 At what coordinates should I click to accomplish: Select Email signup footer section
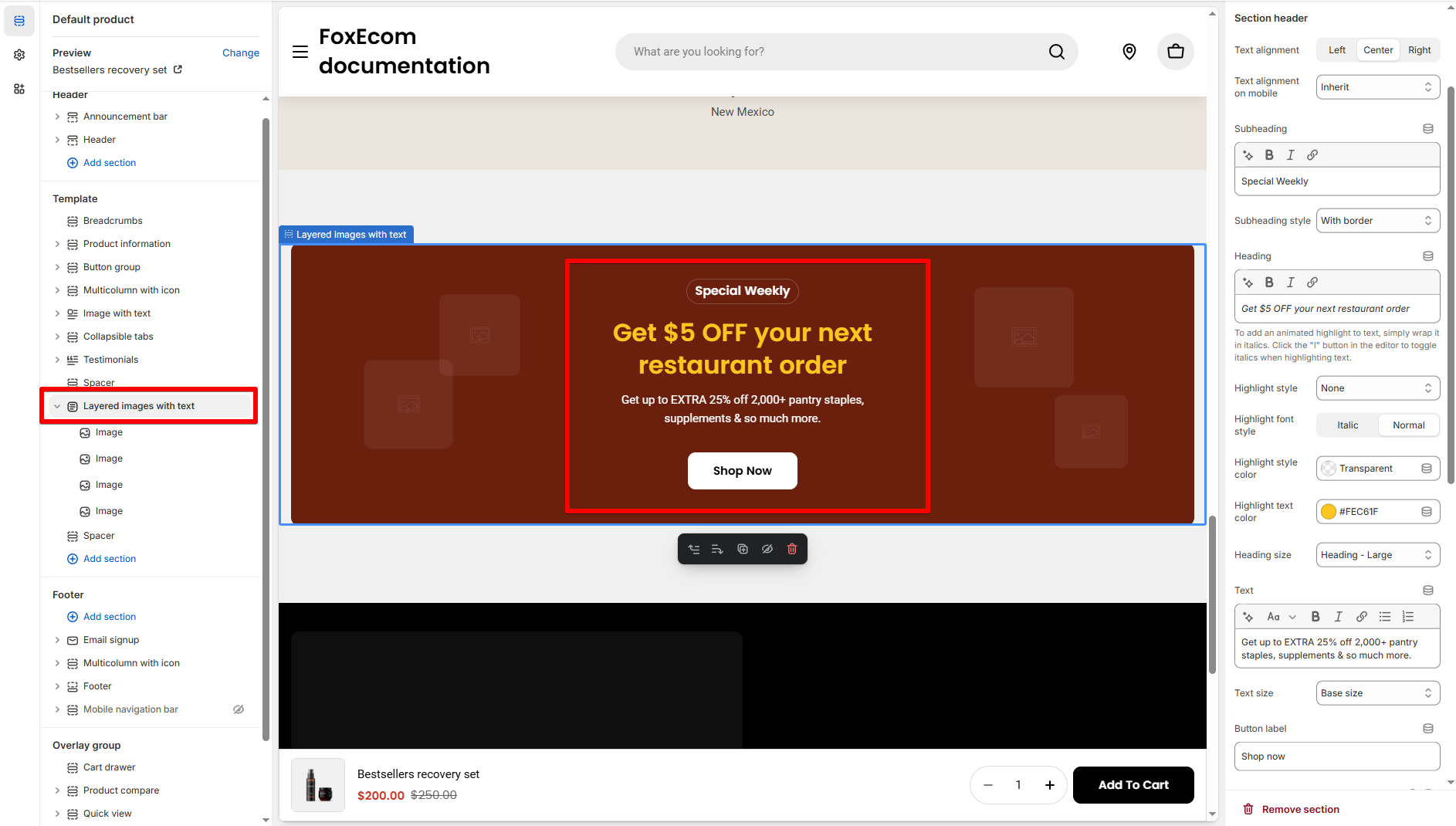(111, 640)
